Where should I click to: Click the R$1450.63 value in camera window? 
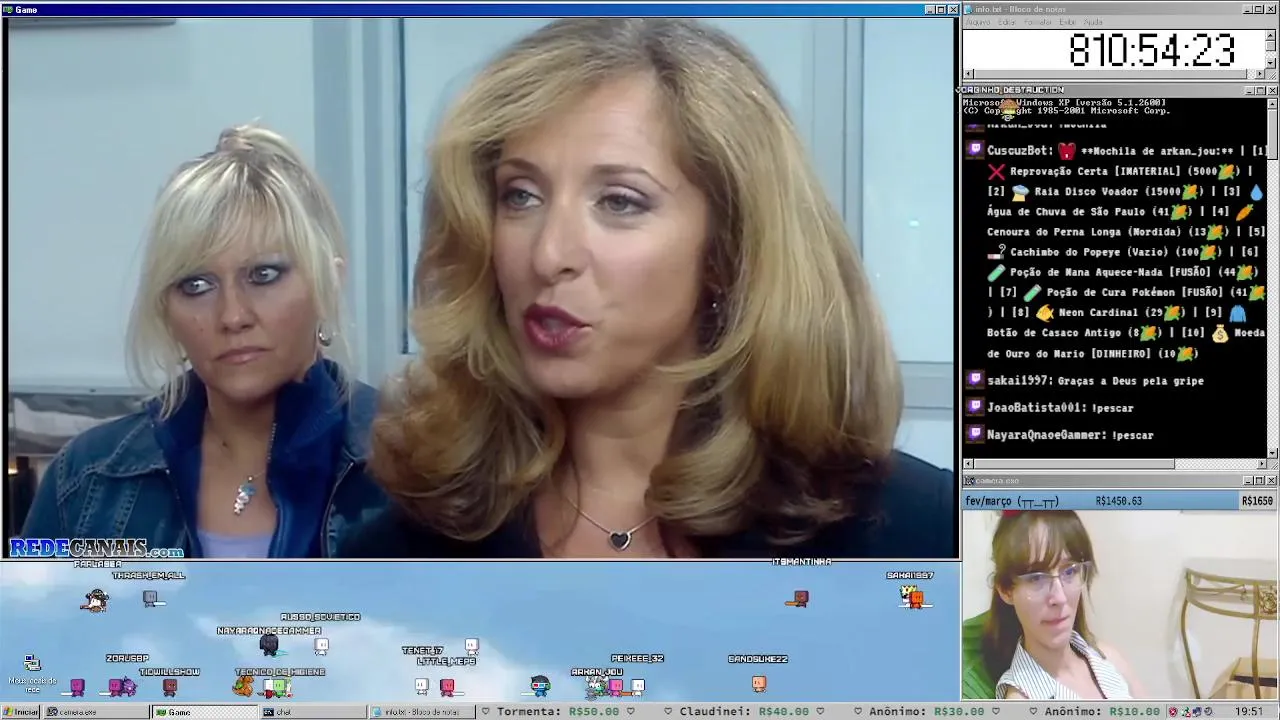[x=1118, y=501]
